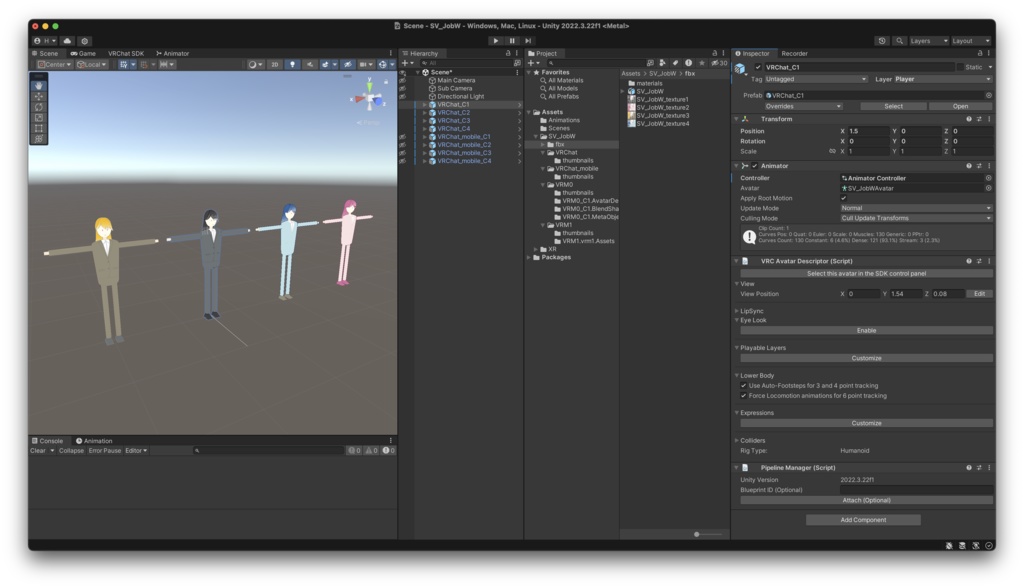Open the Culling Mode dropdown
This screenshot has width=1024, height=588.
pyautogui.click(x=916, y=218)
